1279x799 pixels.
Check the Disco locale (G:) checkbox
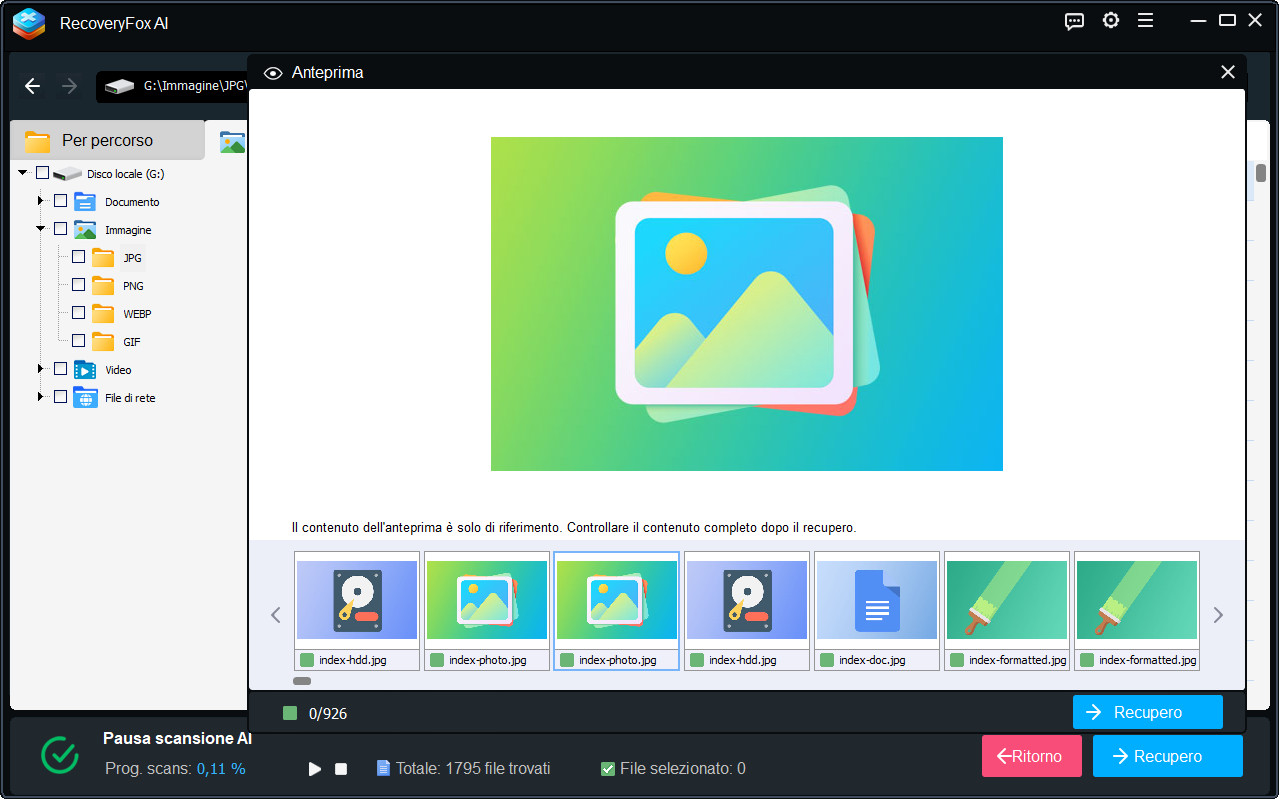[42, 173]
